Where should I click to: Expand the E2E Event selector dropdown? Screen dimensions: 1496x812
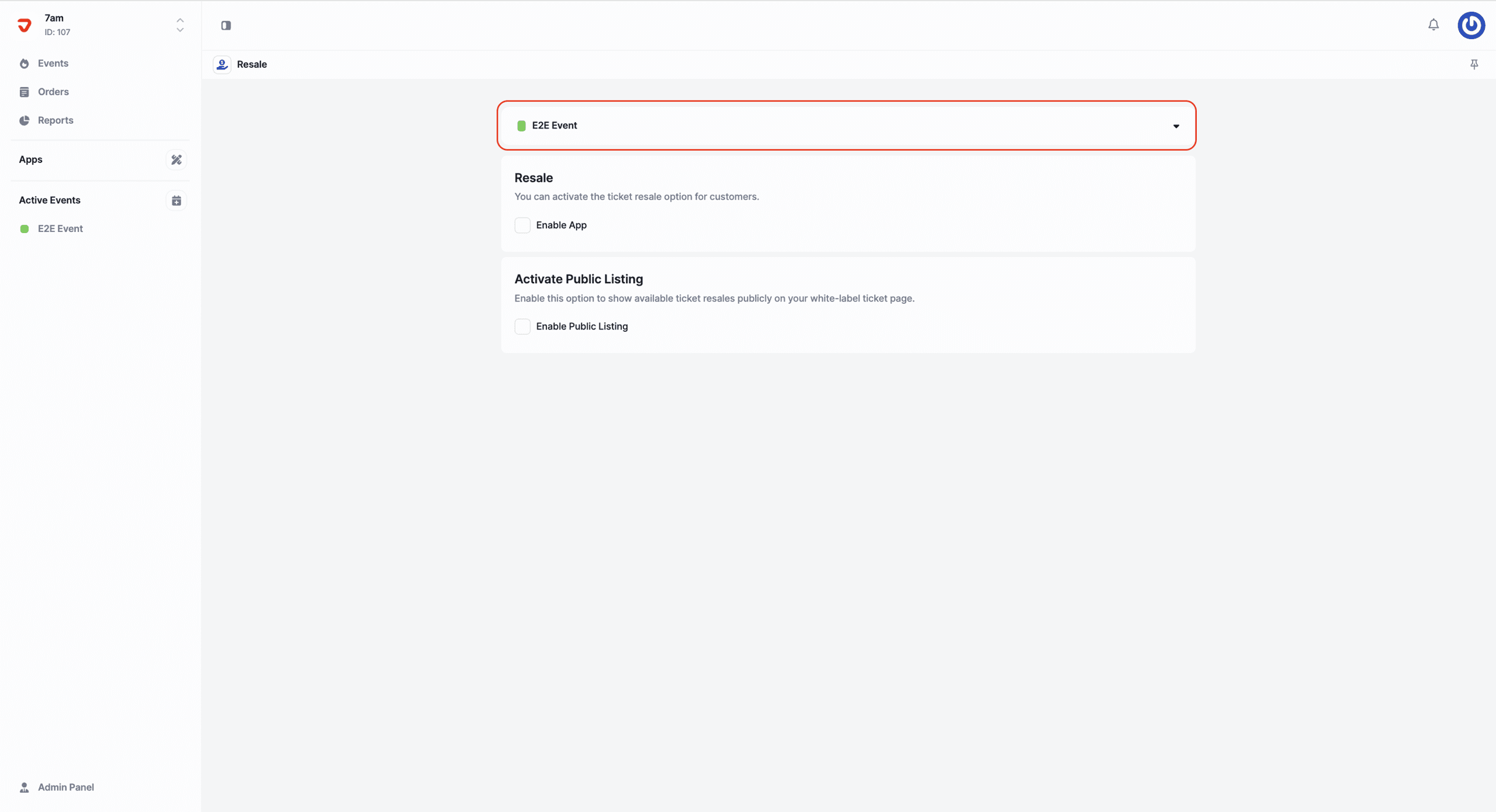pyautogui.click(x=846, y=126)
